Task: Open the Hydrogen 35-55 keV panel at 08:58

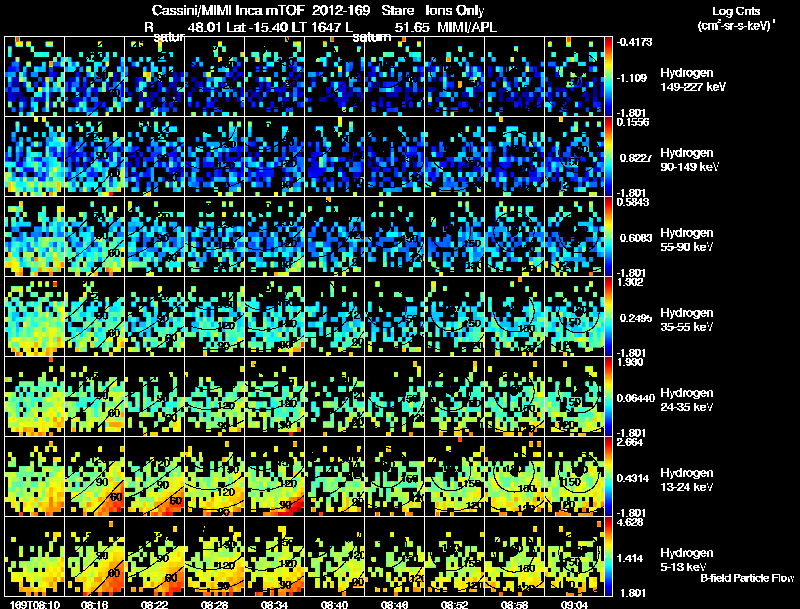Action: point(514,316)
